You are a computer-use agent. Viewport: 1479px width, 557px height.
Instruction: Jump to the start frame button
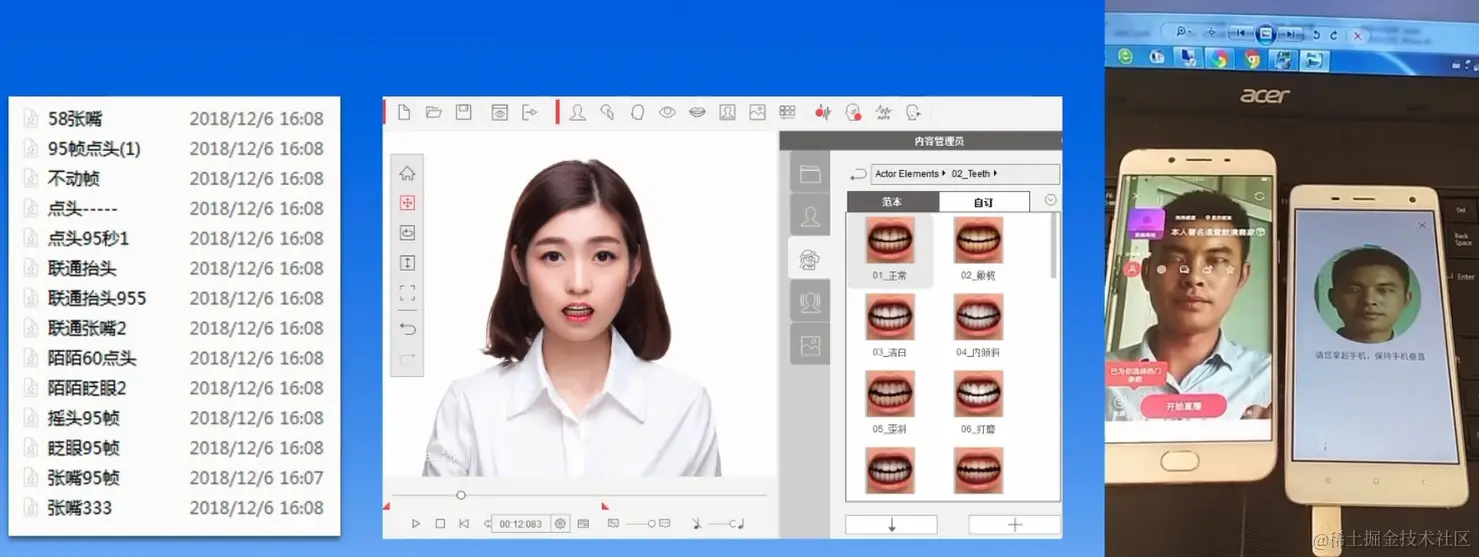(464, 523)
